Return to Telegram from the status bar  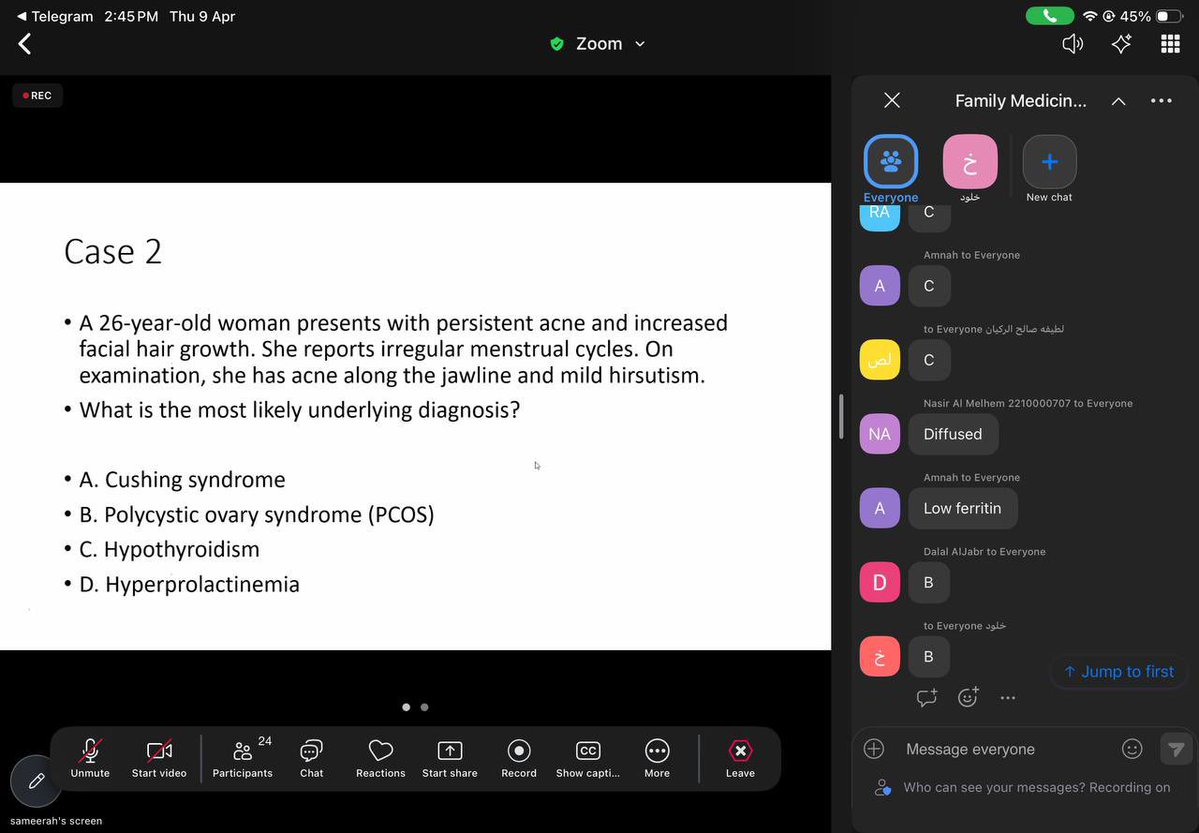[55, 16]
